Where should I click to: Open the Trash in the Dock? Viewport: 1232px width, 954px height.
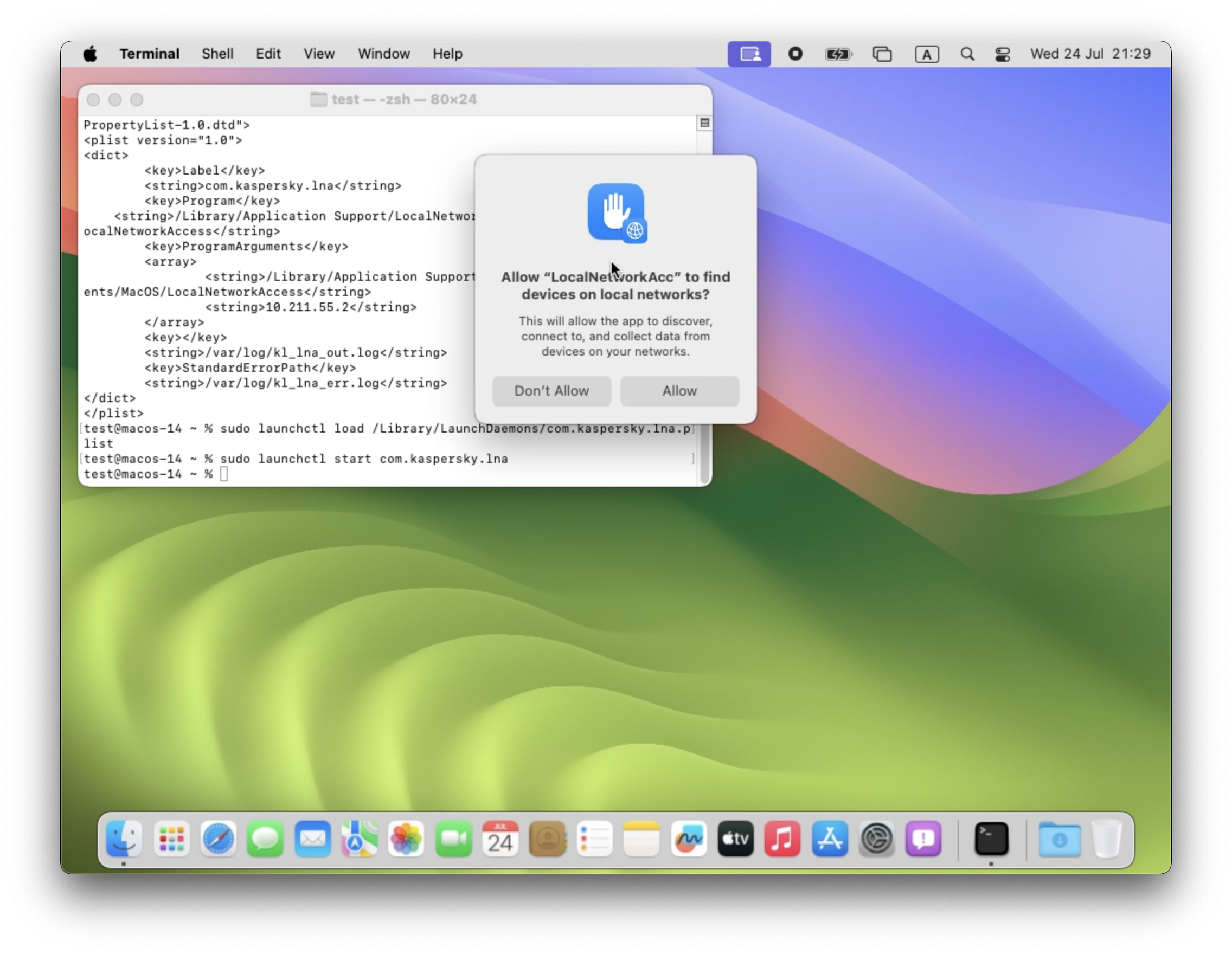pyautogui.click(x=1107, y=839)
